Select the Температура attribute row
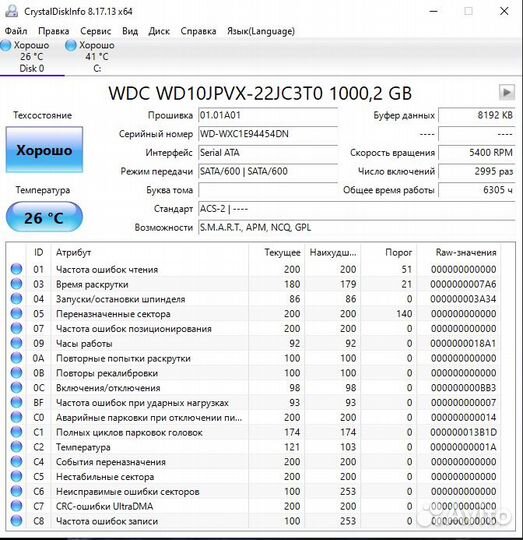Screen dimensions: 523x540 pyautogui.click(x=253, y=447)
